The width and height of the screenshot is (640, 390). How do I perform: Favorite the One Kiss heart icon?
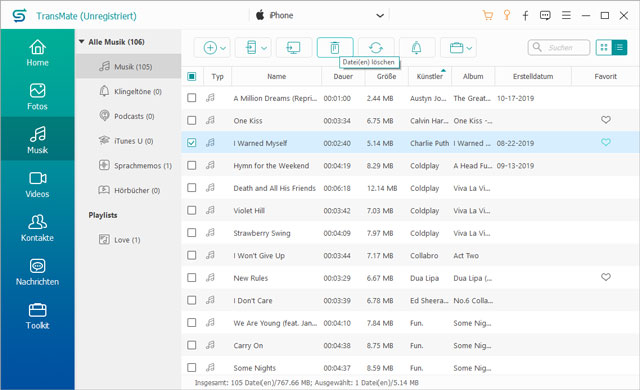[x=606, y=120]
